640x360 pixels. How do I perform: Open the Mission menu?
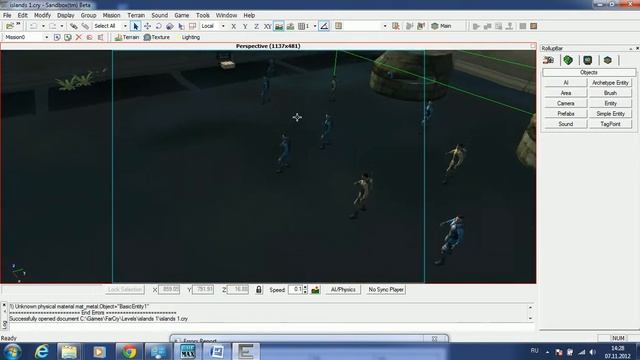(x=111, y=15)
